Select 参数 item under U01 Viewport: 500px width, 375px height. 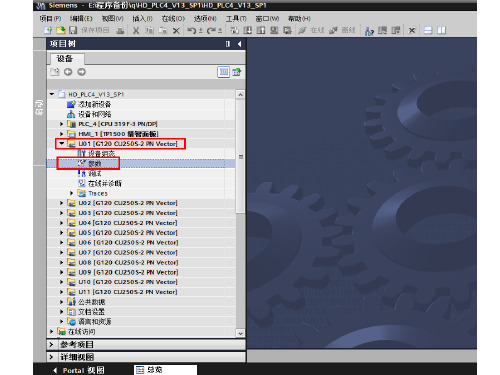(x=94, y=164)
